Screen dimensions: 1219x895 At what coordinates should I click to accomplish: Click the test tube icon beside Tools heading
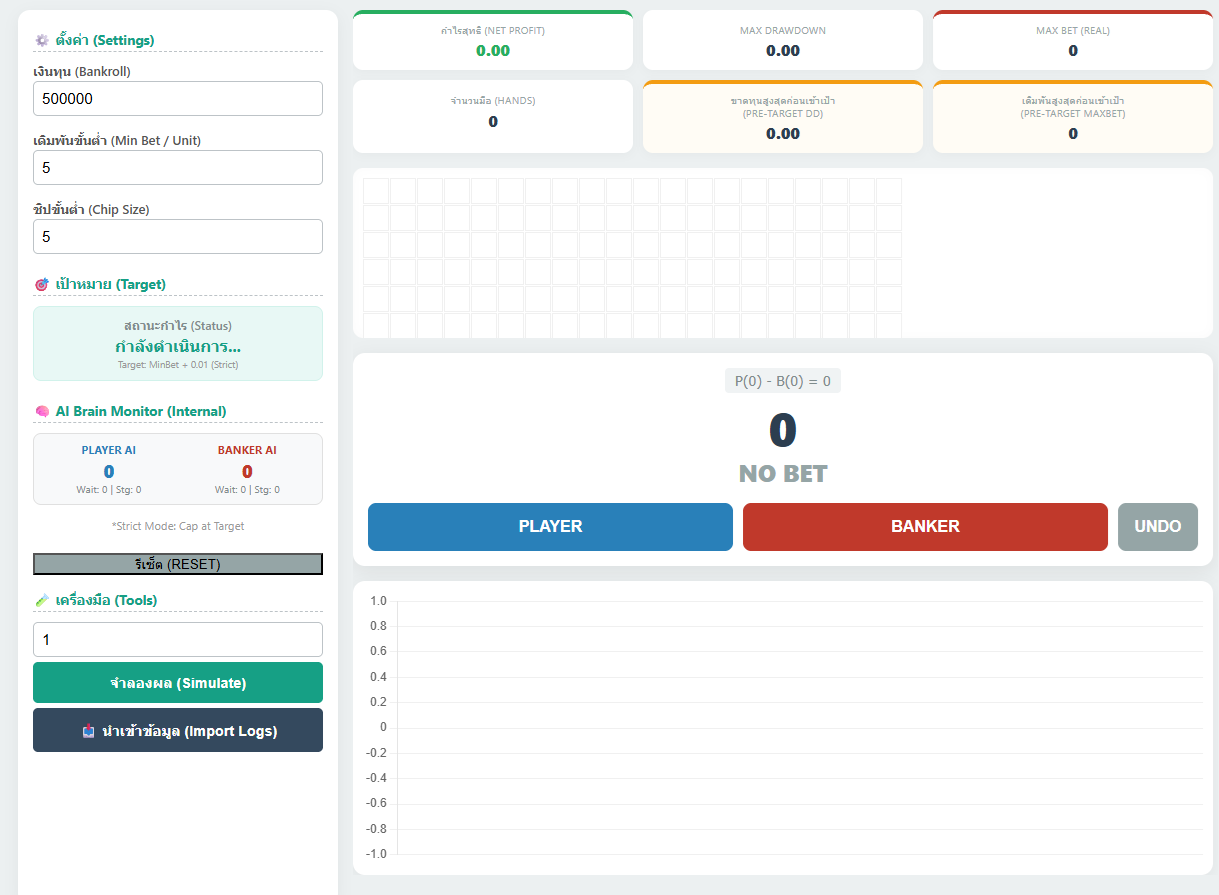[x=42, y=601]
